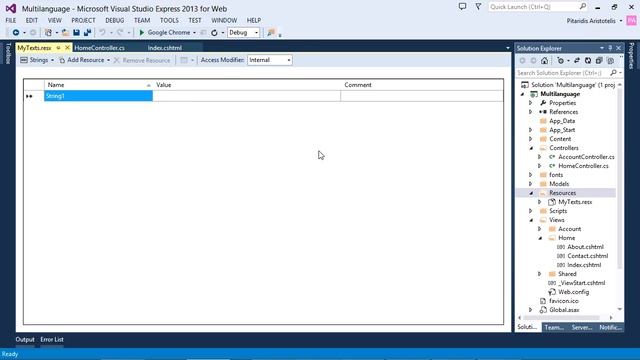The image size is (640, 360).
Task: Open the Solution Explorer window options arrow
Action: (x=602, y=48)
